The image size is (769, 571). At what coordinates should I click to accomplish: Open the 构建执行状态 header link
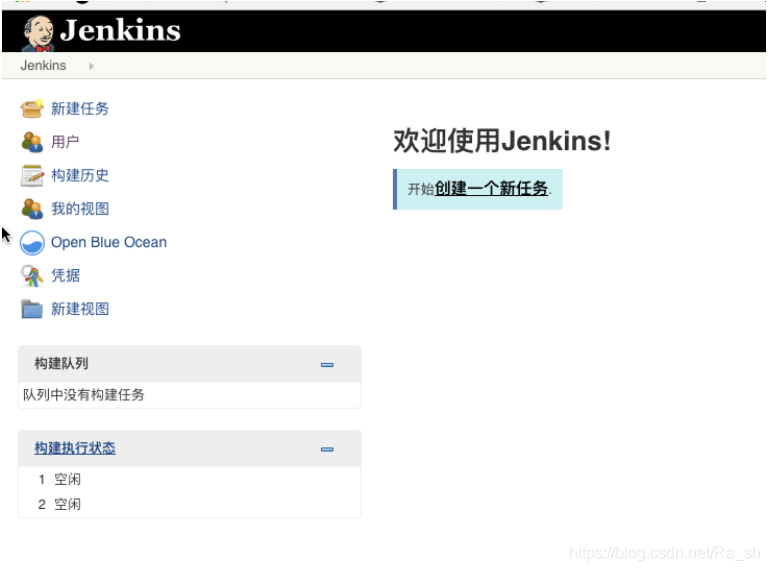click(x=75, y=448)
